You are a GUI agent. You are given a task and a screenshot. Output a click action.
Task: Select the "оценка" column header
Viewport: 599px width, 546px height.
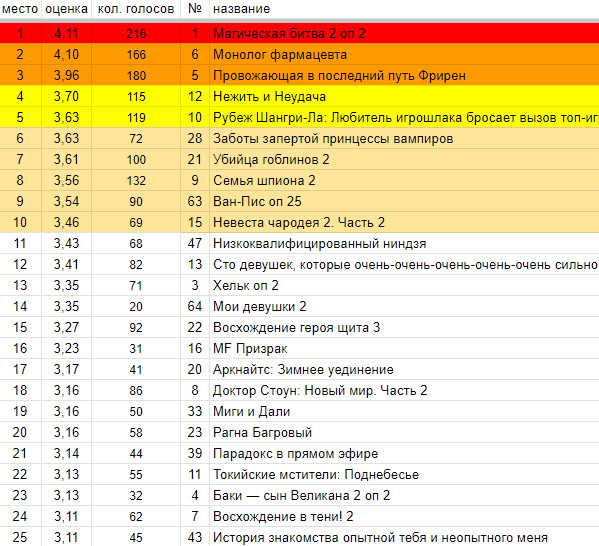(x=66, y=9)
